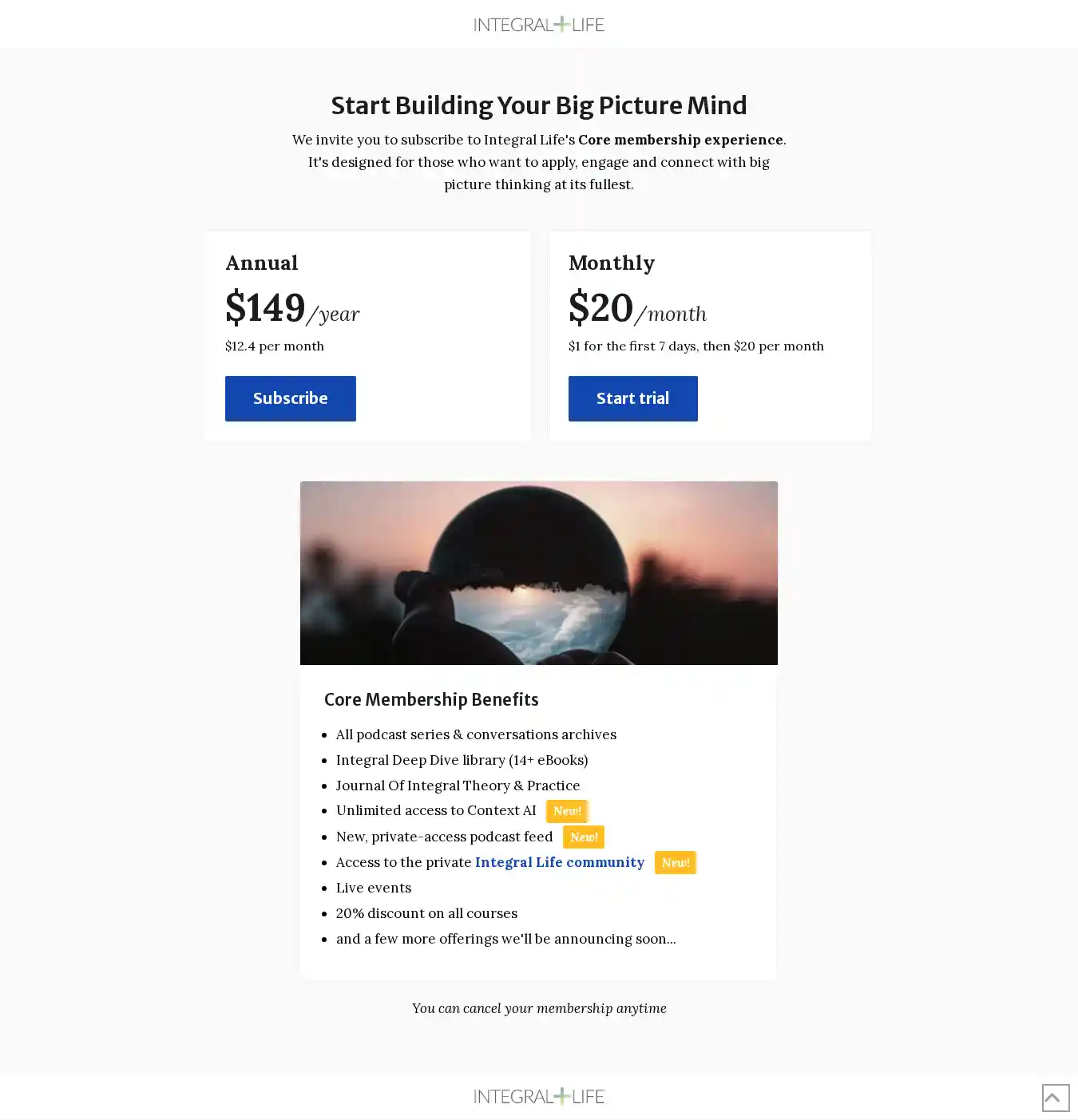This screenshot has width=1078, height=1120.
Task: Start the Monthly plan trial
Action: tap(632, 398)
